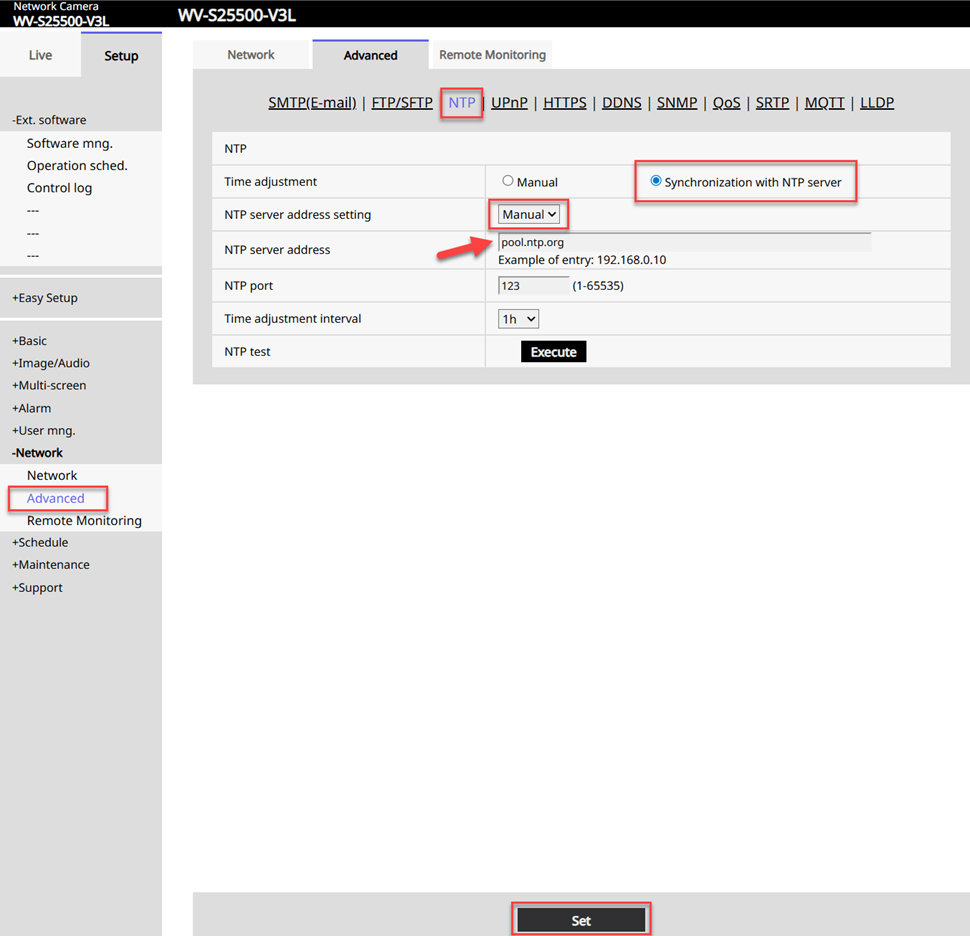Select Software mng. in the sidebar
970x936 pixels.
click(69, 143)
